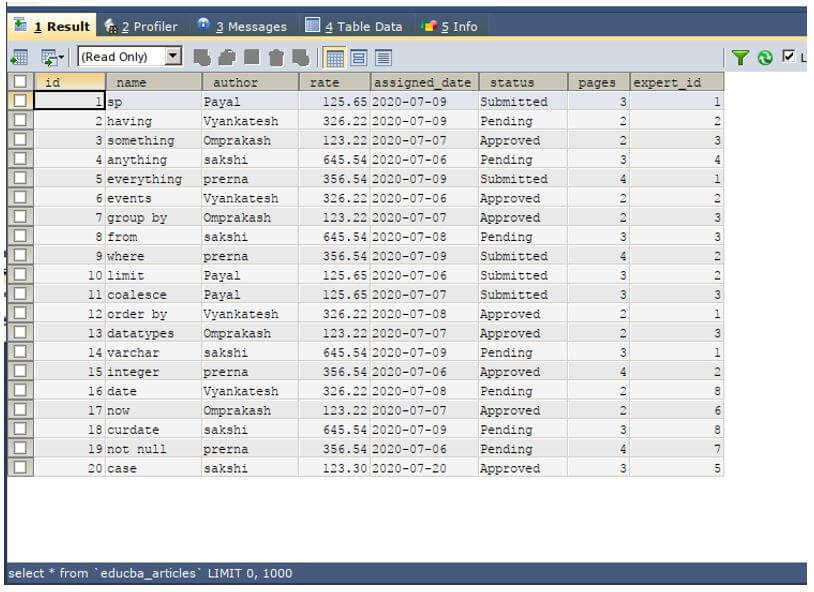Viewport: 814px width, 592px height.
Task: Switch to the 3 Messages tab
Action: [x=242, y=26]
